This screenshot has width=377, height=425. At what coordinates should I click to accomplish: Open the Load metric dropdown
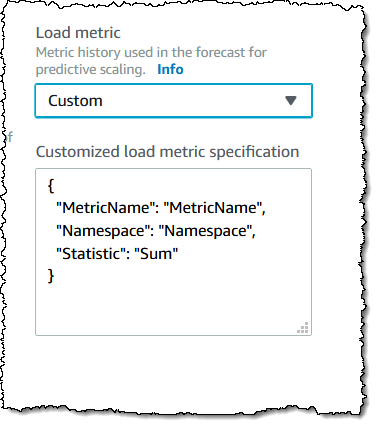point(173,101)
